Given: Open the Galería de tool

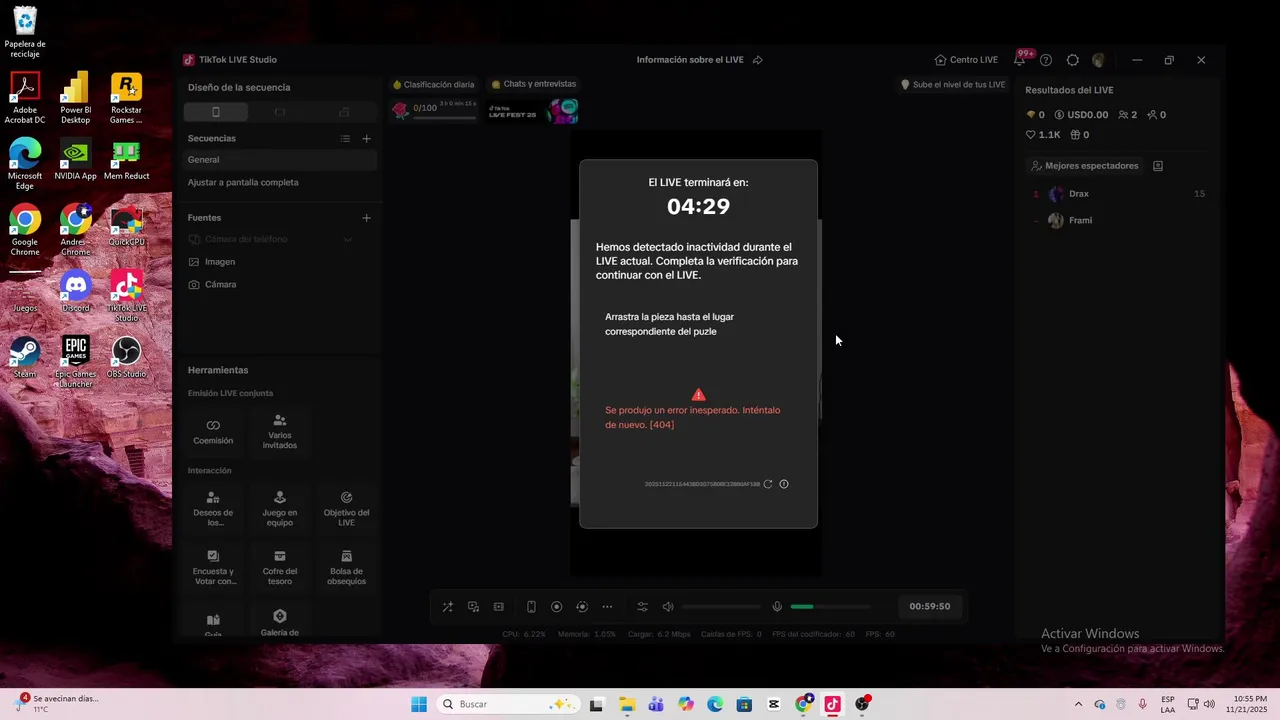Looking at the screenshot, I should [280, 622].
